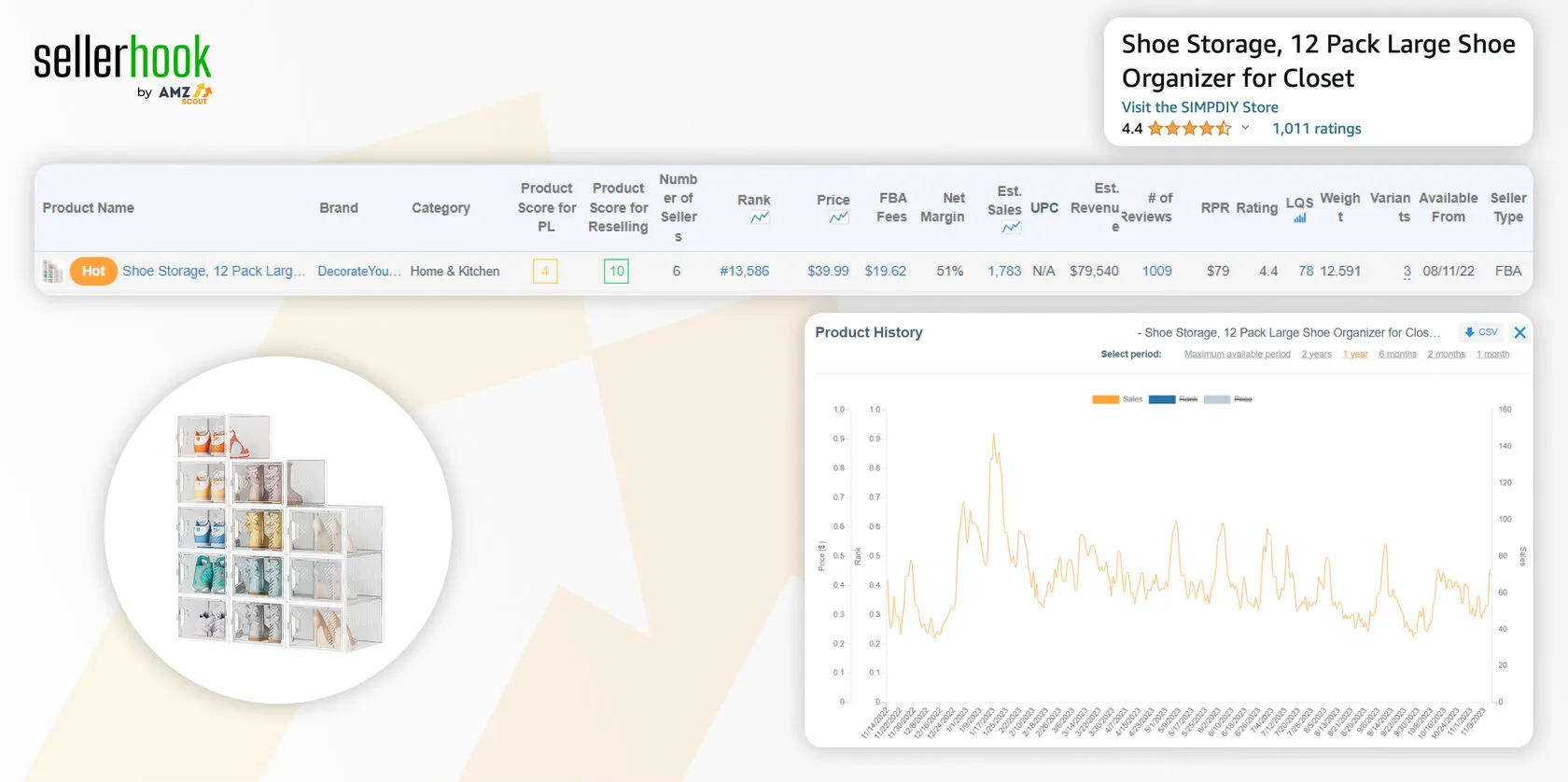Click the Brand column header

click(339, 208)
